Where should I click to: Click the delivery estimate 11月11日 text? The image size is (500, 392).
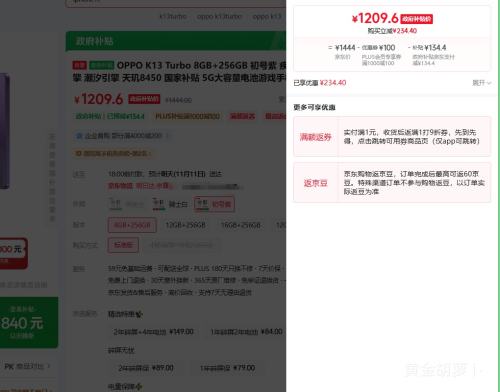tap(165, 174)
